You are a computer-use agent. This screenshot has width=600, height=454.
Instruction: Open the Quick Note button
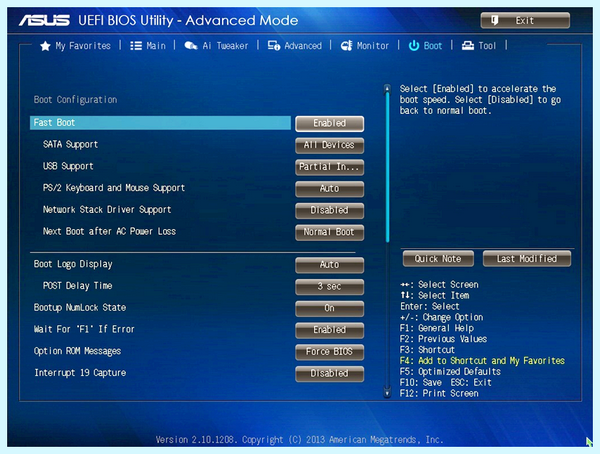[438, 259]
